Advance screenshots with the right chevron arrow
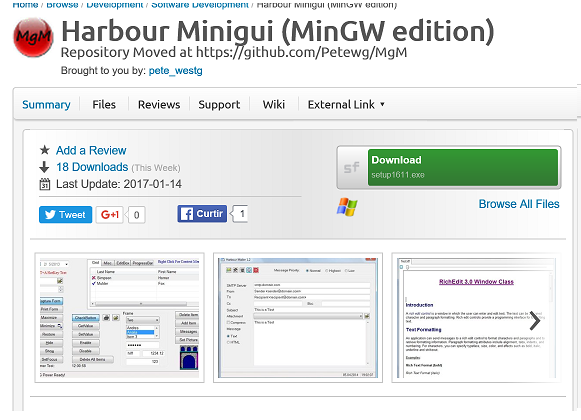Screen dimensions: 581x420 535,321
